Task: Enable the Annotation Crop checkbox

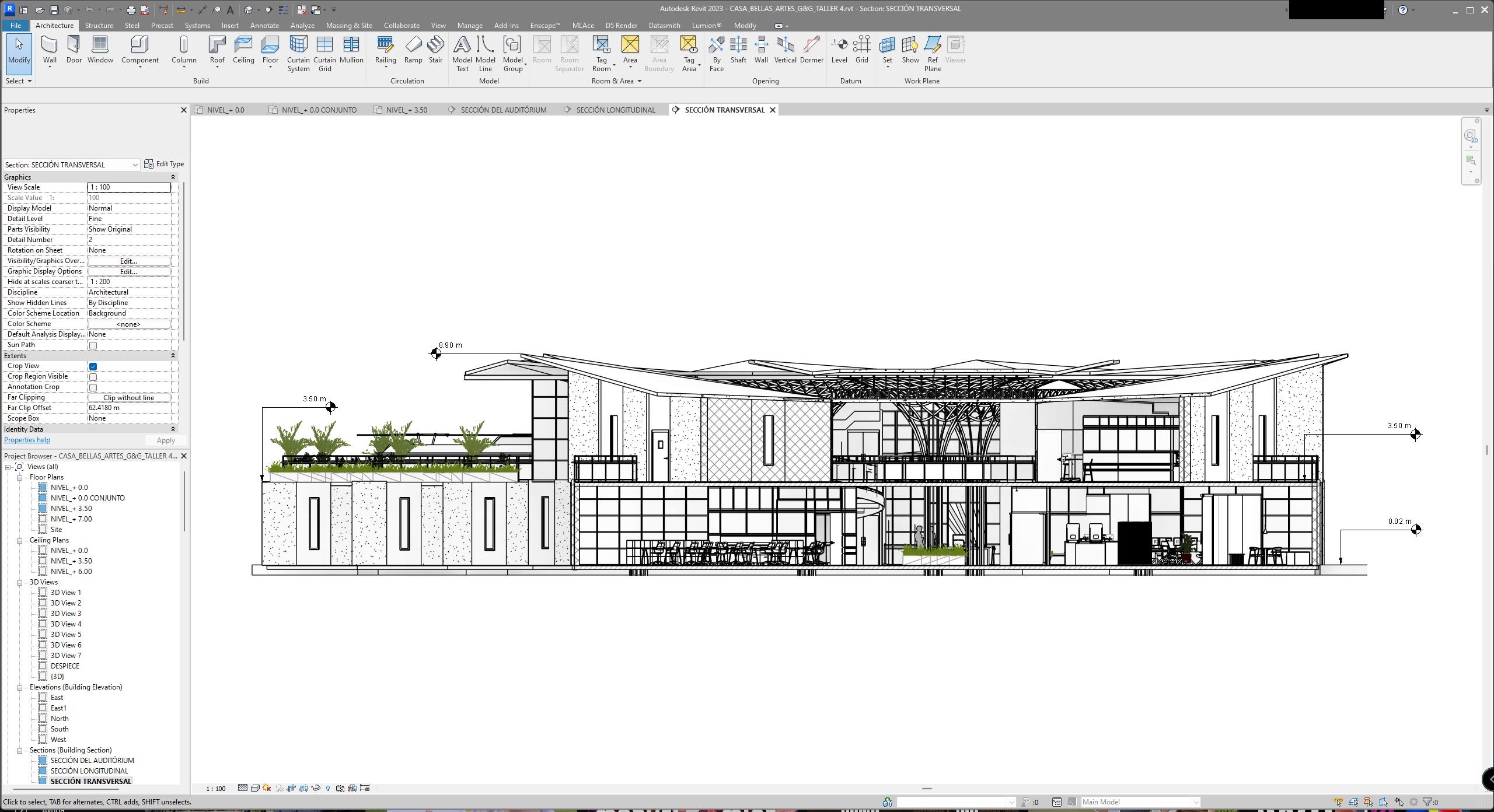Action: click(x=93, y=387)
